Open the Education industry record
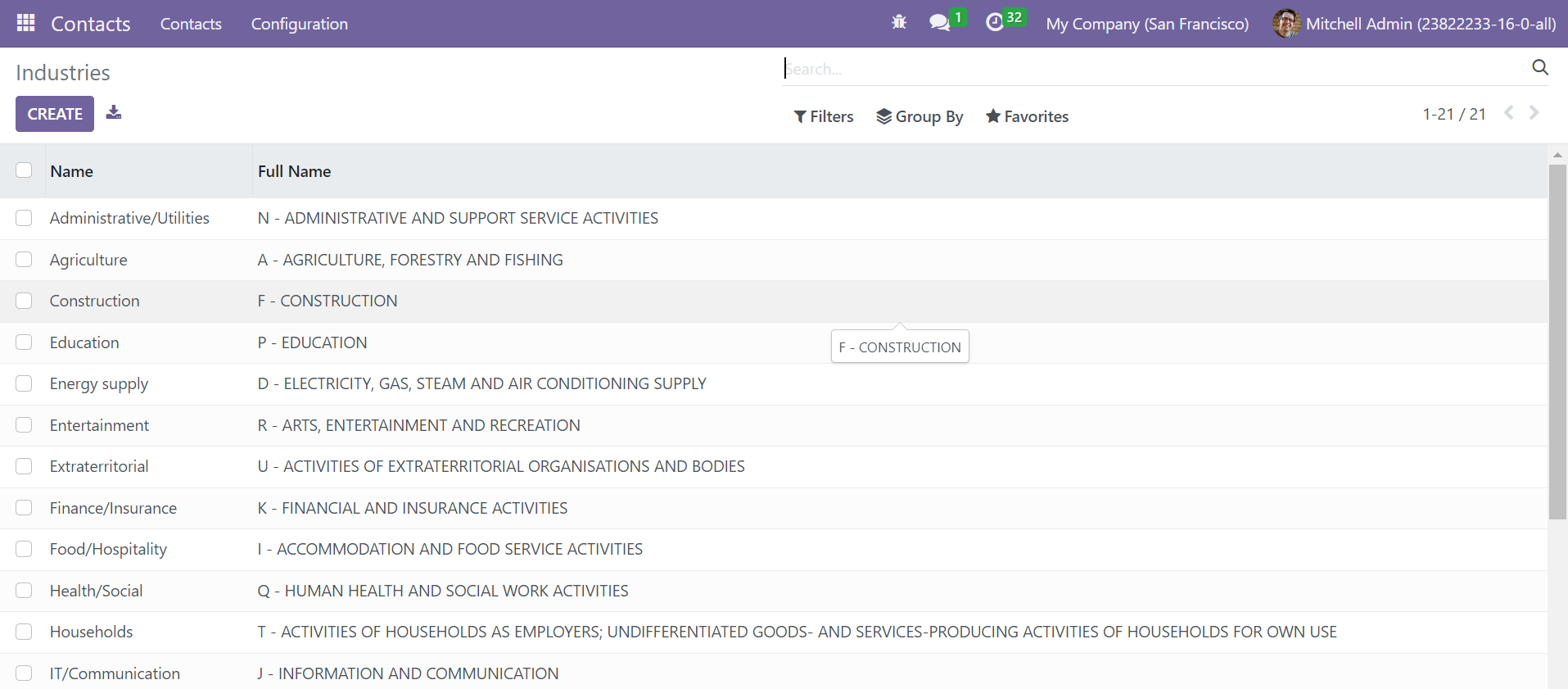This screenshot has height=689, width=1568. [x=84, y=342]
